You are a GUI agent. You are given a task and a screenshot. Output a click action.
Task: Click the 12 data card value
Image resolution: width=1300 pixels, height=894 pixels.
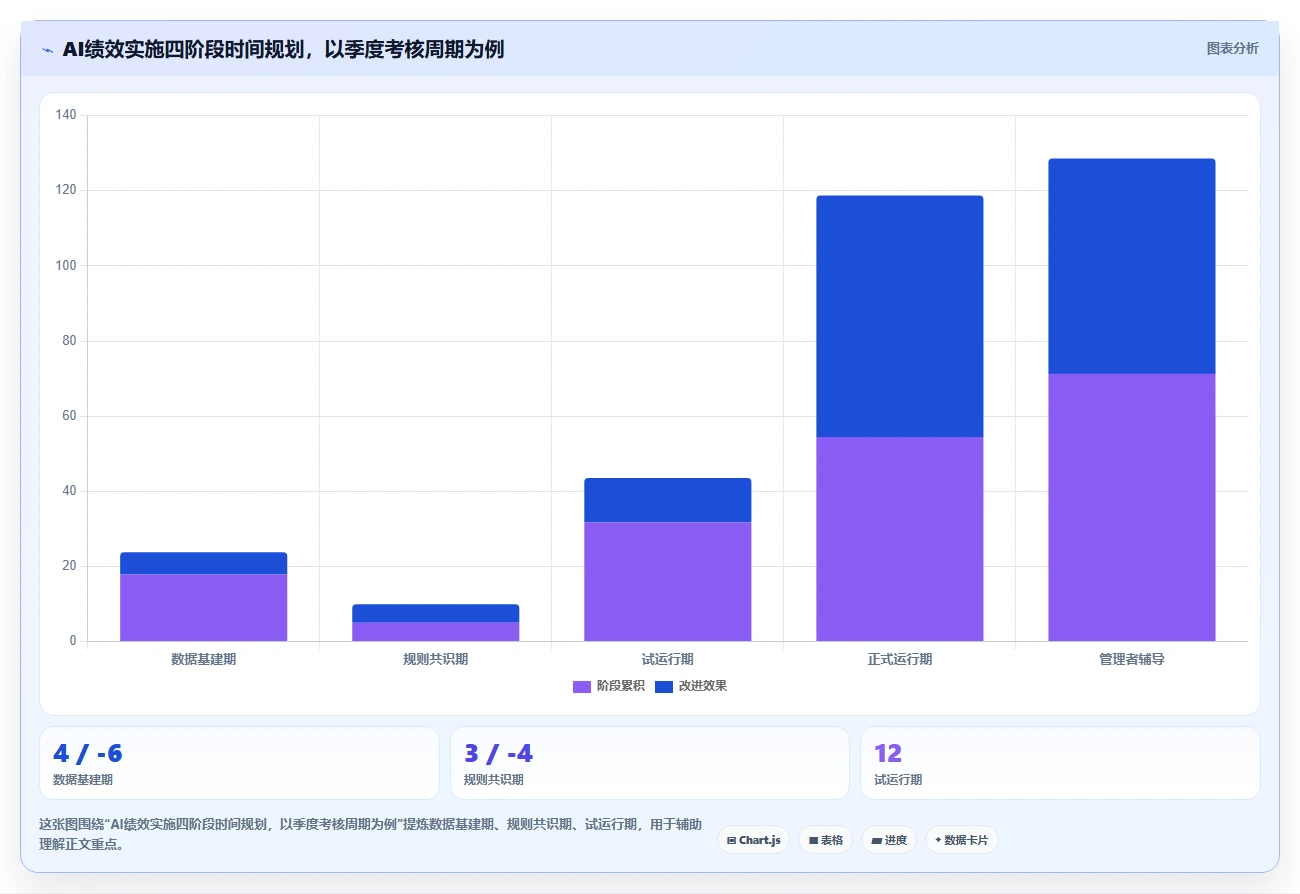coord(888,754)
